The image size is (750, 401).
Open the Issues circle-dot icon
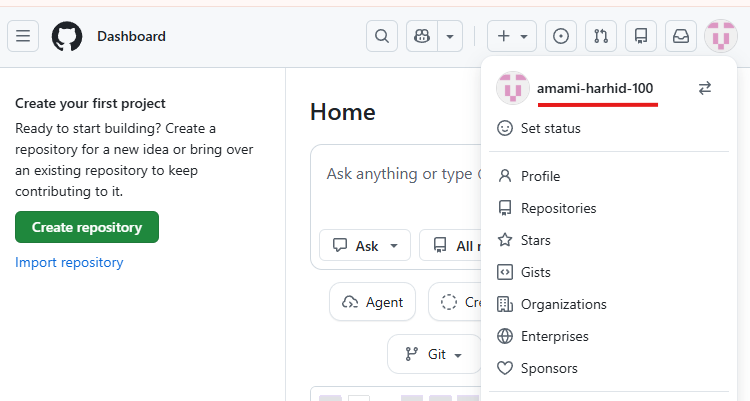tap(561, 36)
